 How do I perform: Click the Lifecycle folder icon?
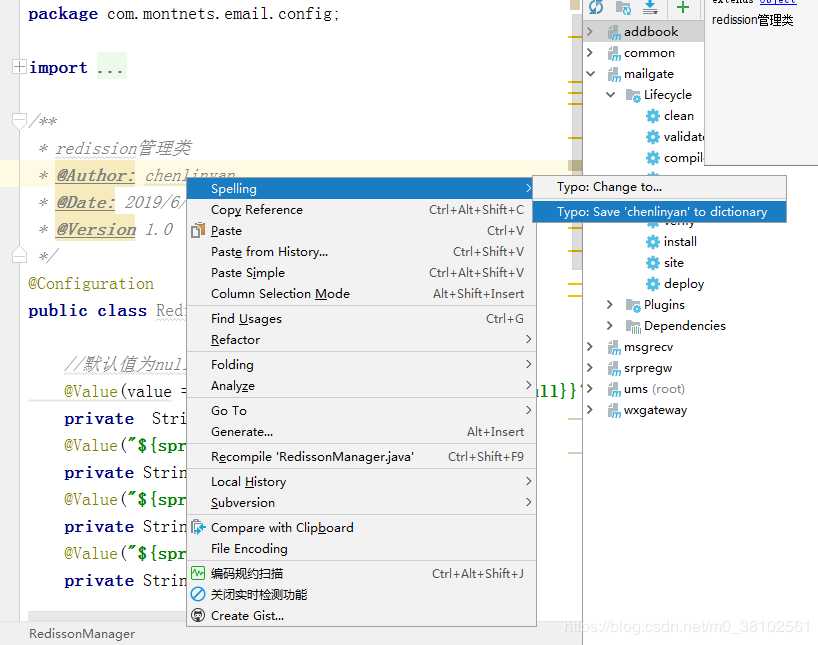click(x=633, y=95)
